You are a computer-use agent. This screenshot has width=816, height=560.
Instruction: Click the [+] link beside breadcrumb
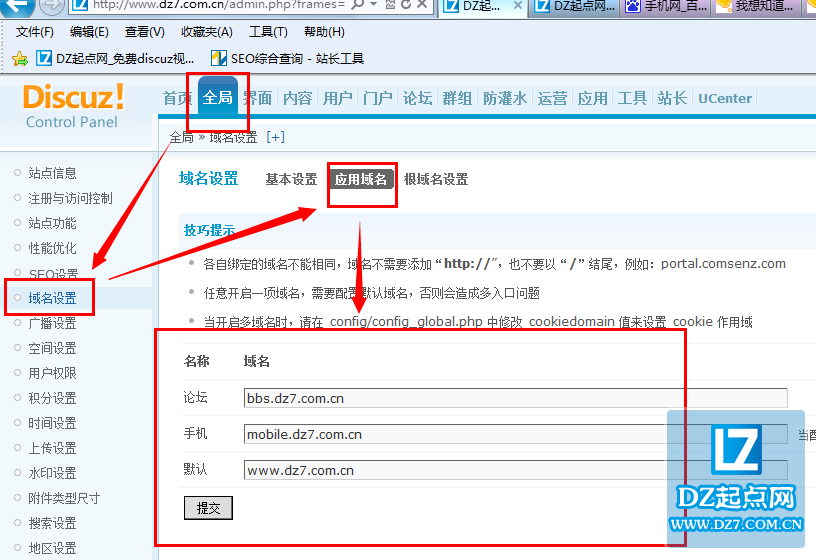tap(275, 137)
